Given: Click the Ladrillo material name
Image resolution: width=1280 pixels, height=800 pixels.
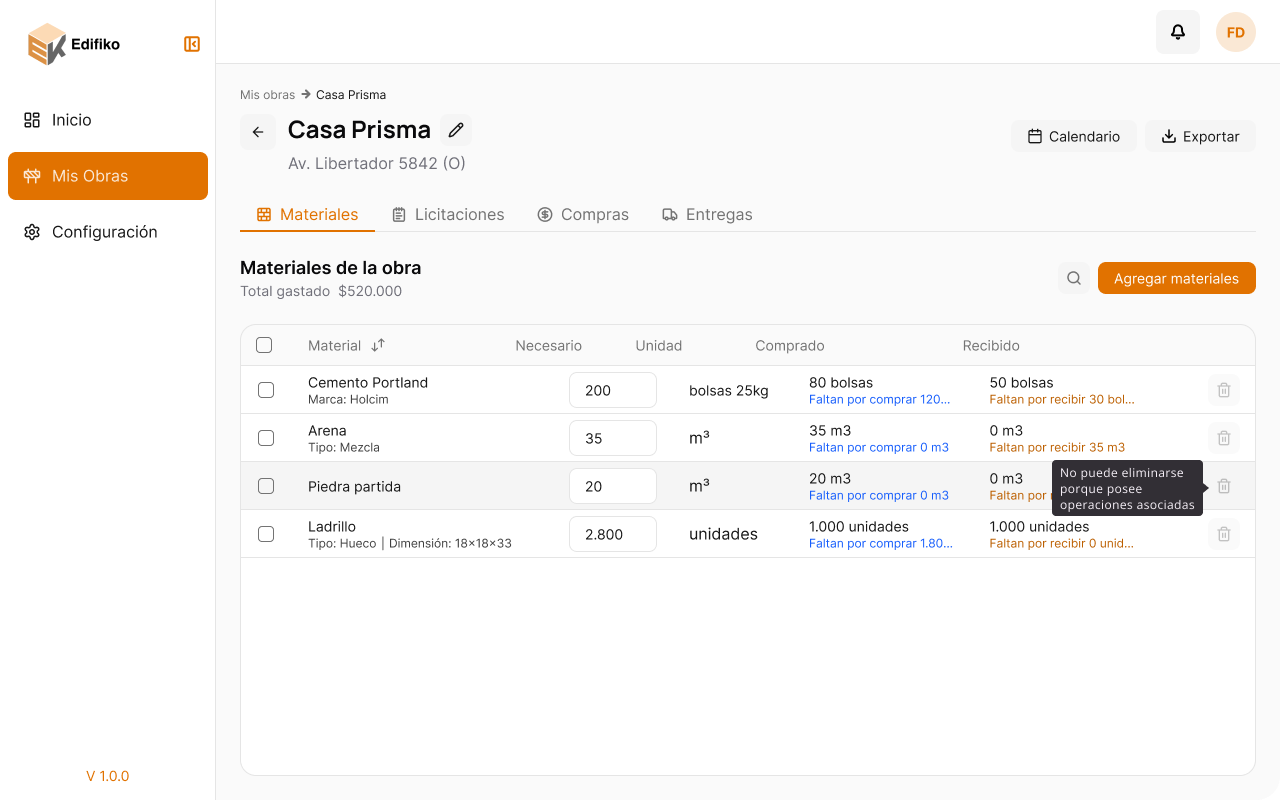Looking at the screenshot, I should 332,526.
